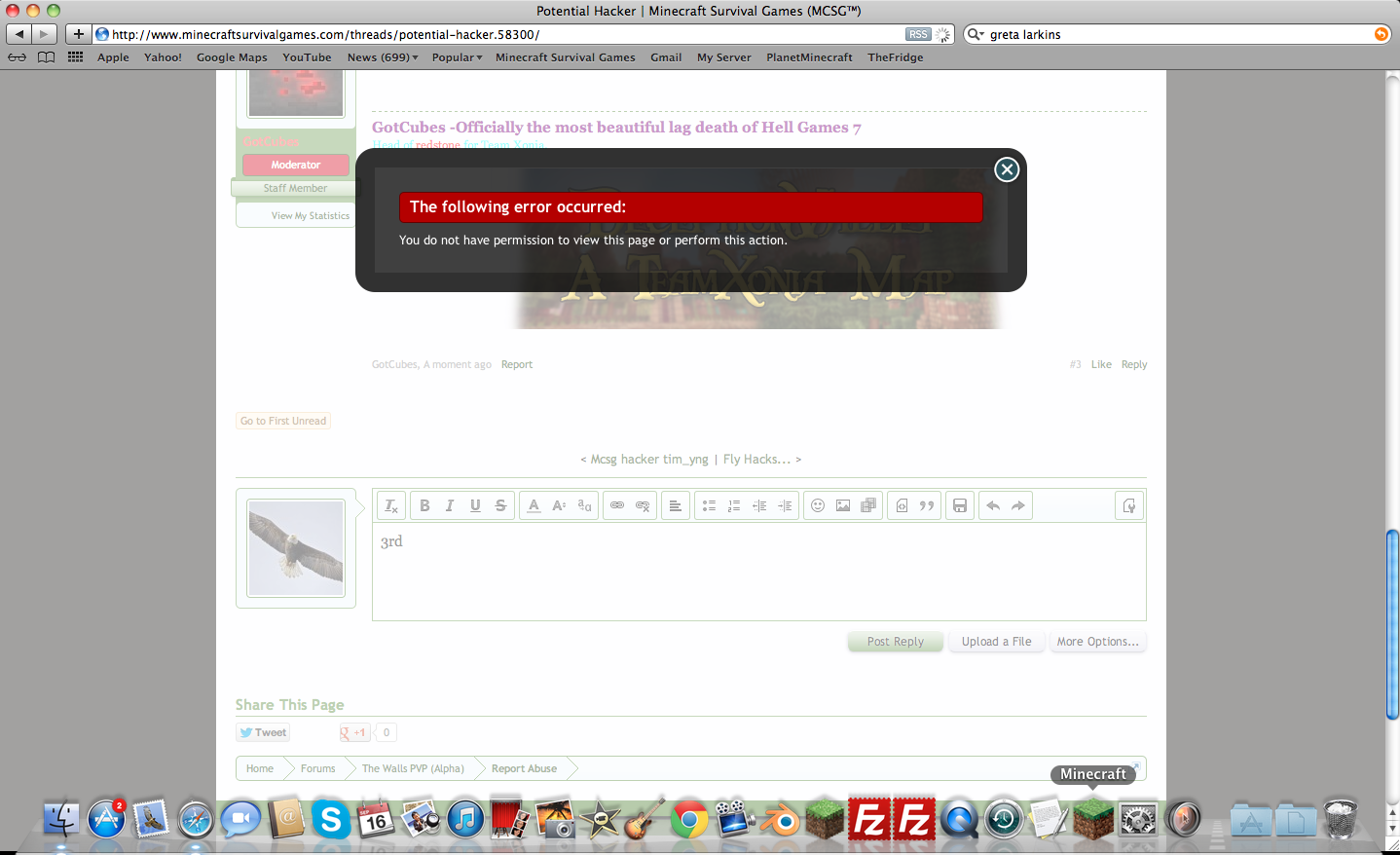Click the Remove Formatting icon in editor
Image resolution: width=1400 pixels, height=855 pixels.
click(x=391, y=505)
